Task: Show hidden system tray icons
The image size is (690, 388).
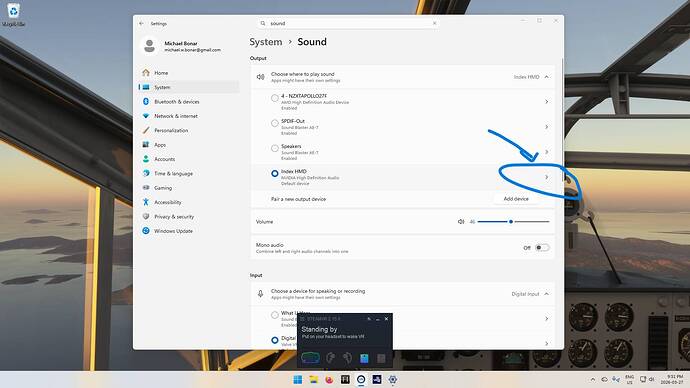Action: (593, 380)
